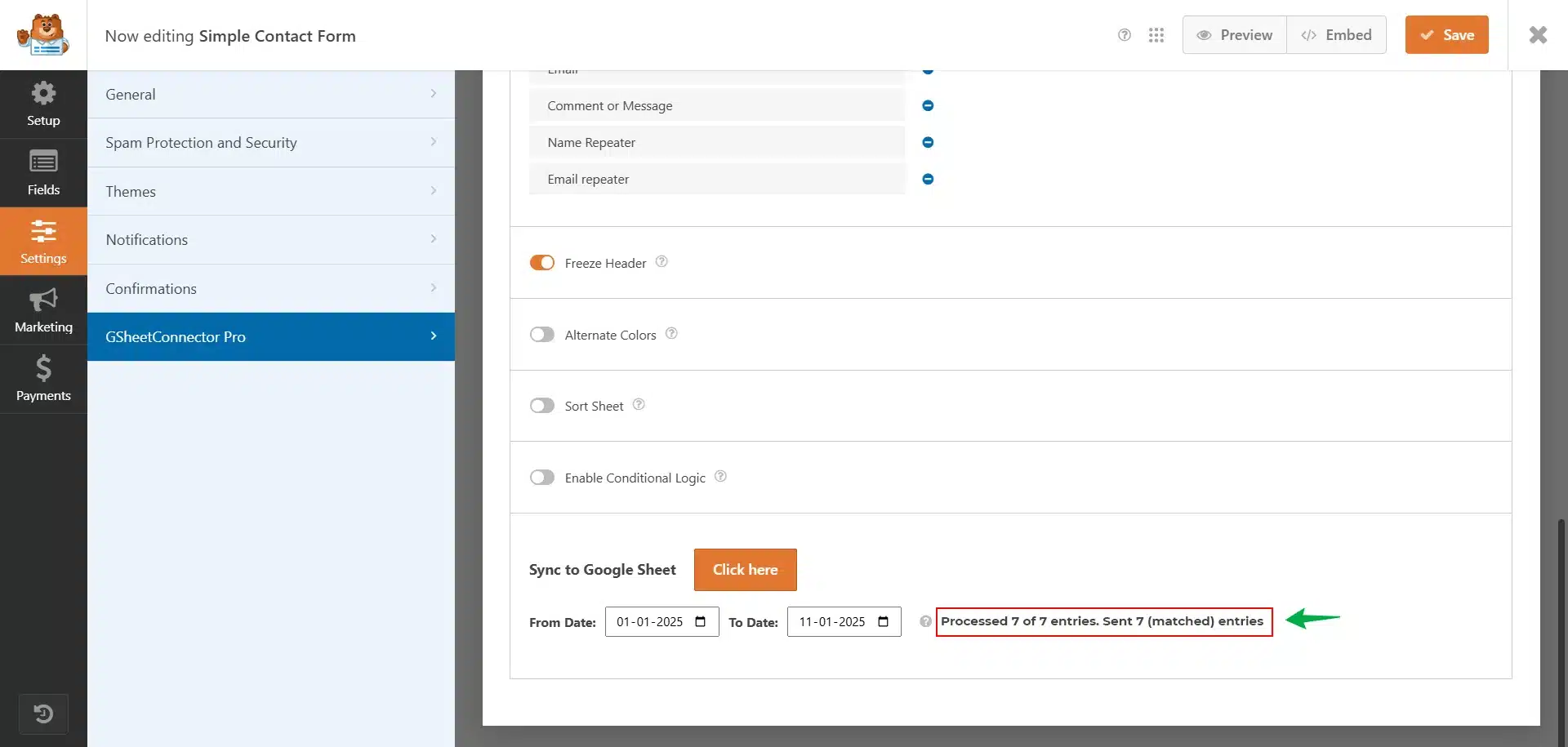1568x747 pixels.
Task: Open Spam Protection and Security settings
Action: 270,142
